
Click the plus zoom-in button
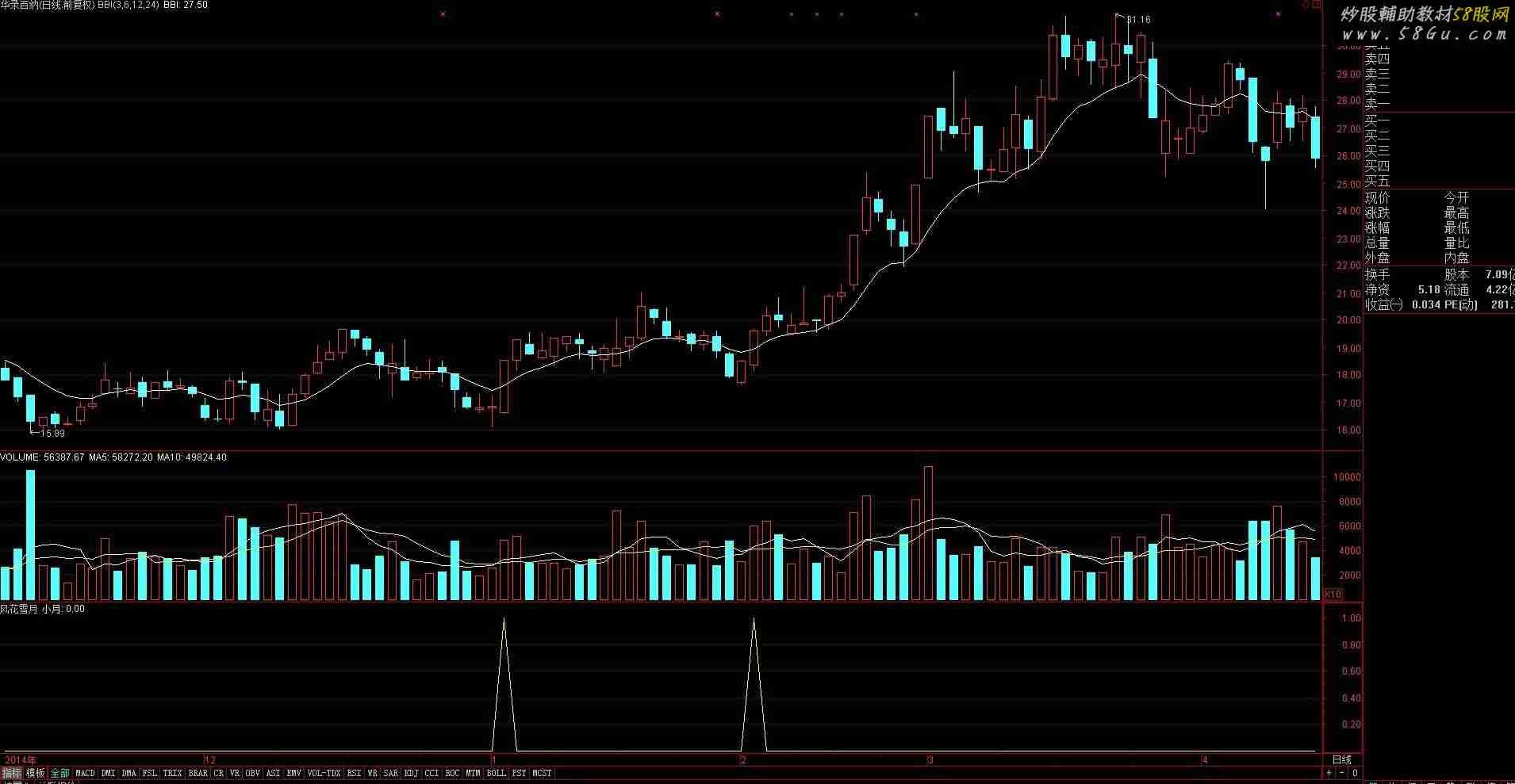(1329, 773)
